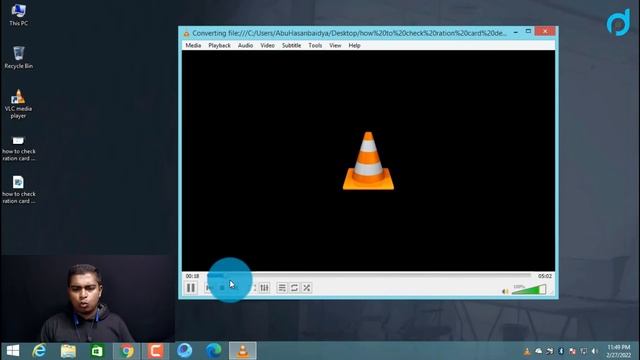Mute audio via speaker icon
Image resolution: width=640 pixels, height=360 pixels.
pos(505,291)
